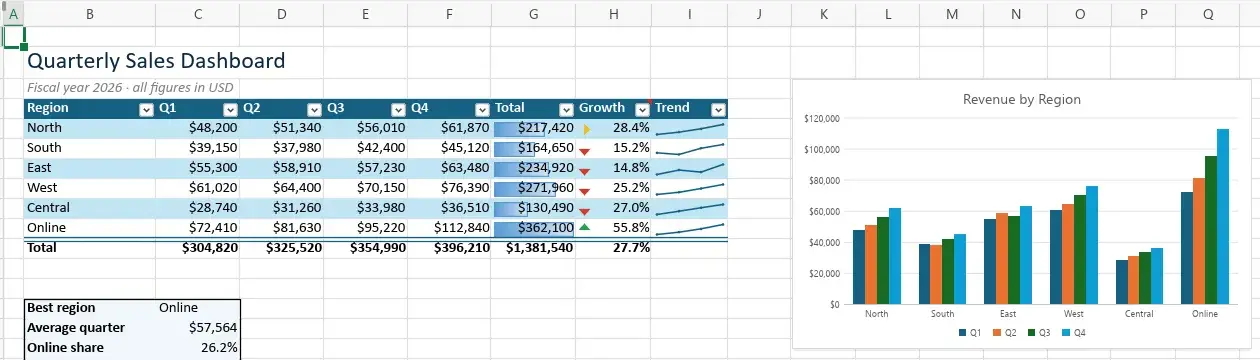Click the $120,000 chart axis label
The image size is (1260, 360).
(x=822, y=119)
